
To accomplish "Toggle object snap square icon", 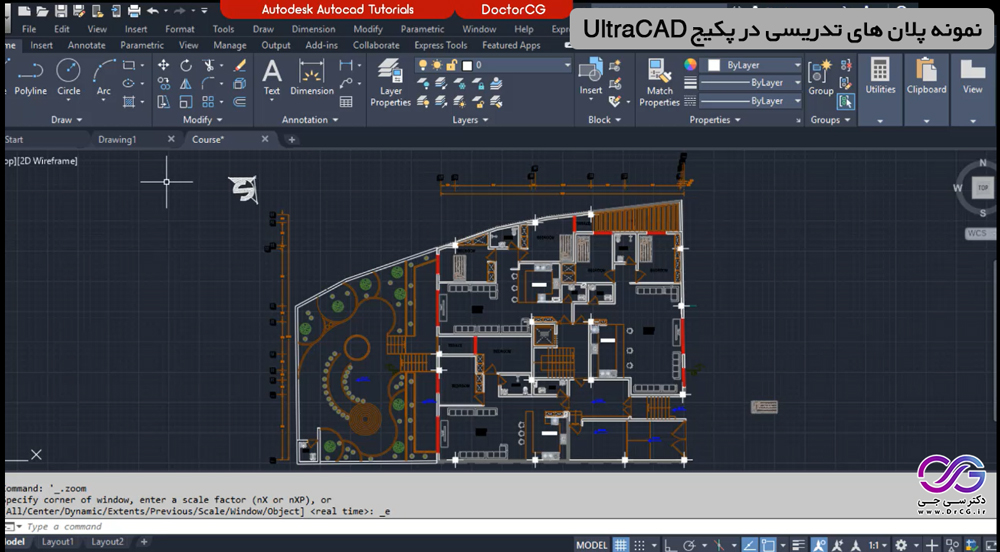I will [768, 545].
